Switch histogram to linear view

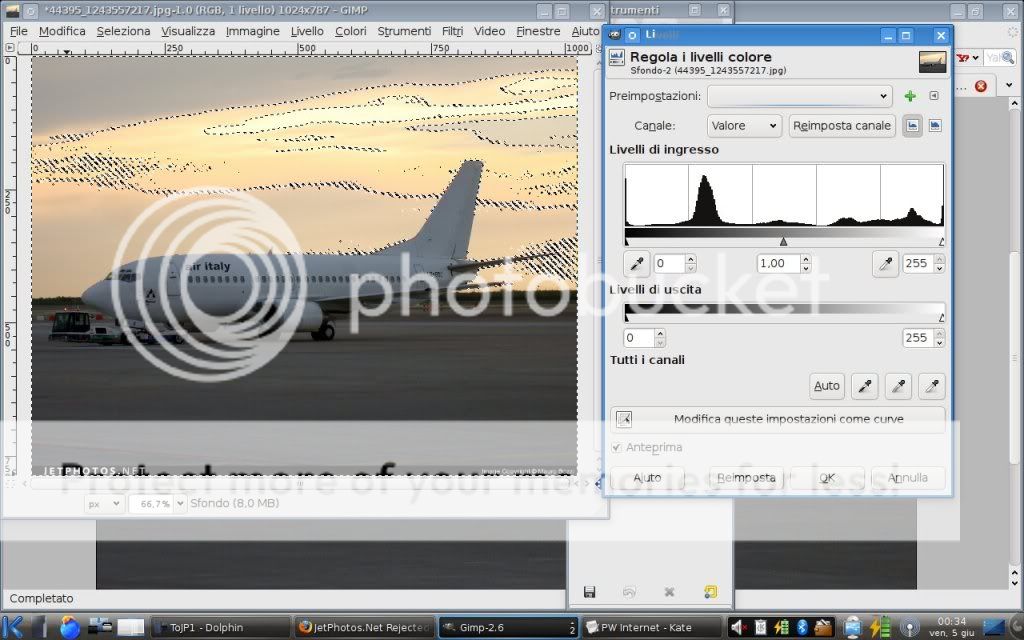[x=912, y=125]
